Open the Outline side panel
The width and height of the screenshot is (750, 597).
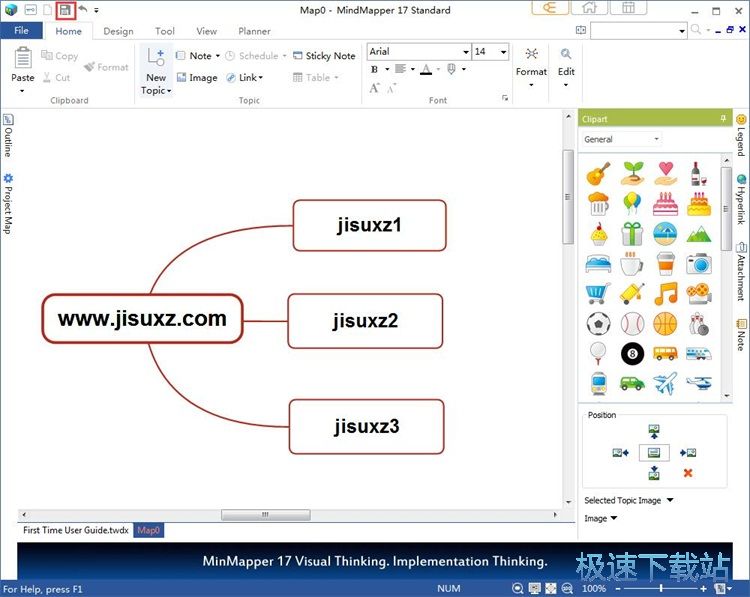tap(8, 136)
